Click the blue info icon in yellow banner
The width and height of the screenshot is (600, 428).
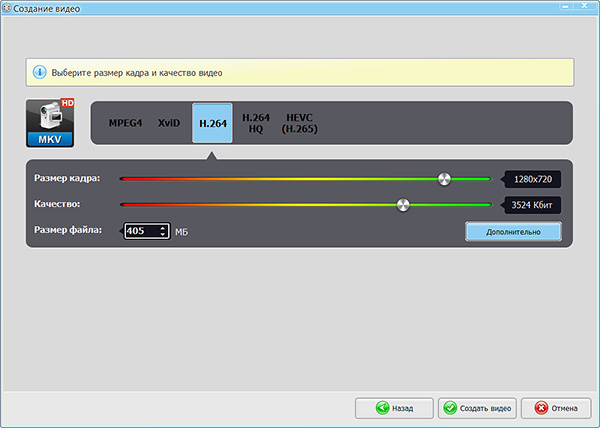pyautogui.click(x=39, y=72)
